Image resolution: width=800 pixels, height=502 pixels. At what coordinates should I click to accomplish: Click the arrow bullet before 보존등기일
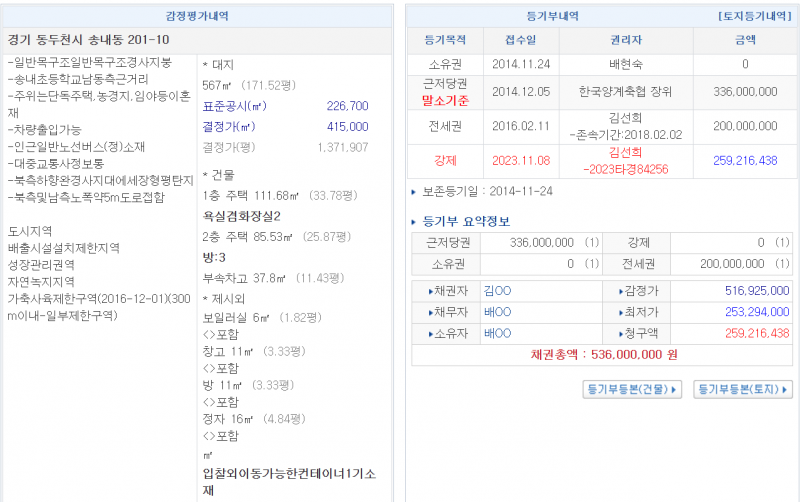415,190
